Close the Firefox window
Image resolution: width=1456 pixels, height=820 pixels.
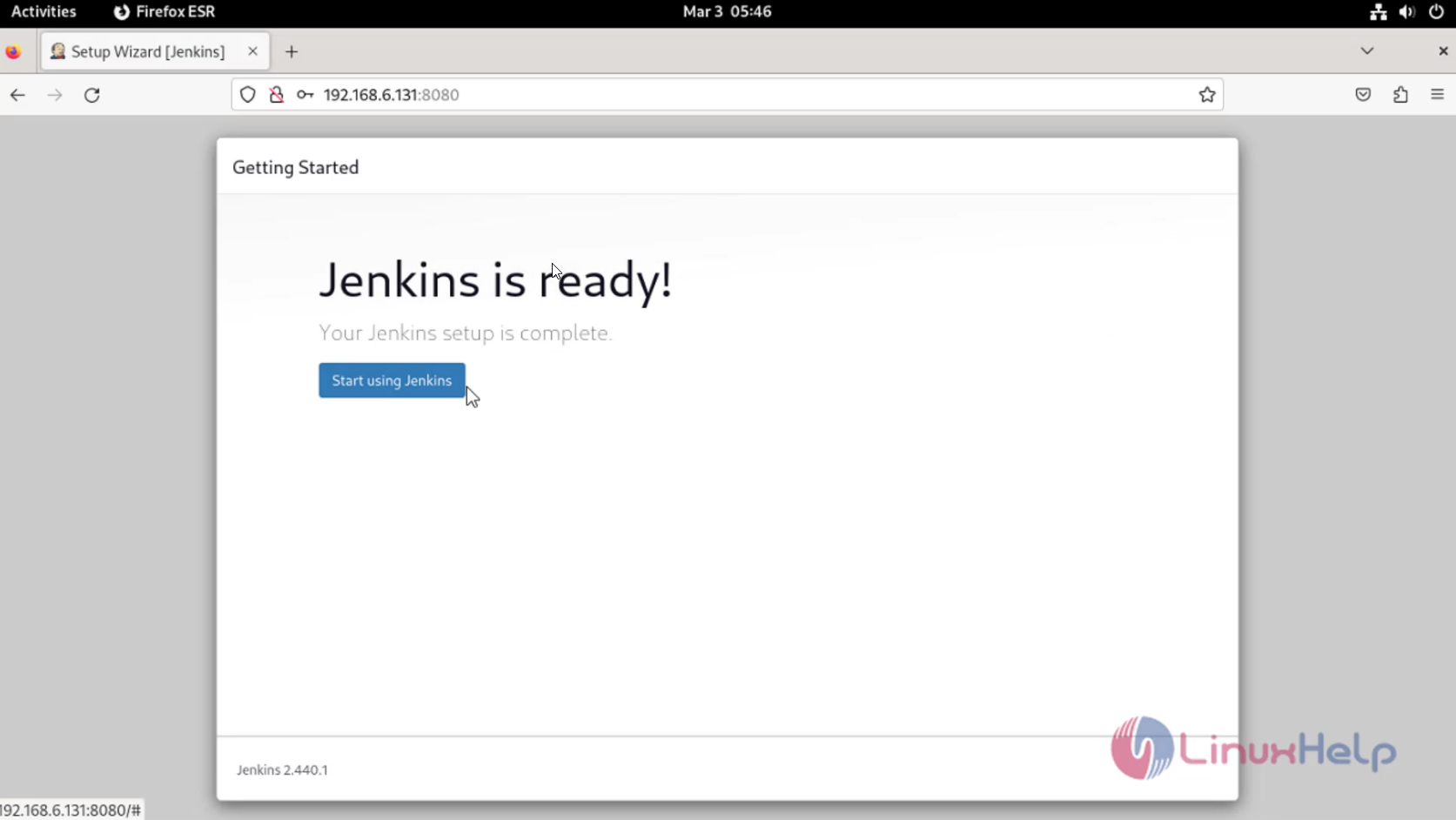[x=1443, y=51]
